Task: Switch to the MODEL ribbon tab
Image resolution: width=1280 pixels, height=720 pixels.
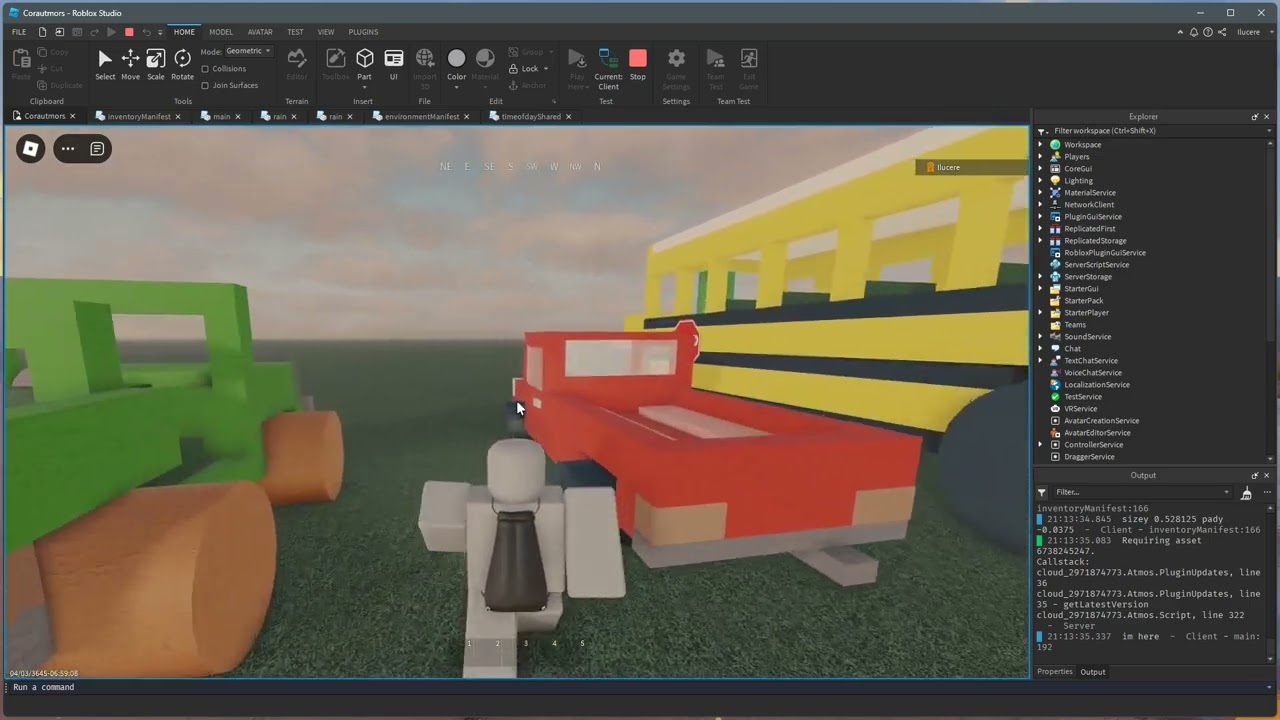Action: coord(221,32)
